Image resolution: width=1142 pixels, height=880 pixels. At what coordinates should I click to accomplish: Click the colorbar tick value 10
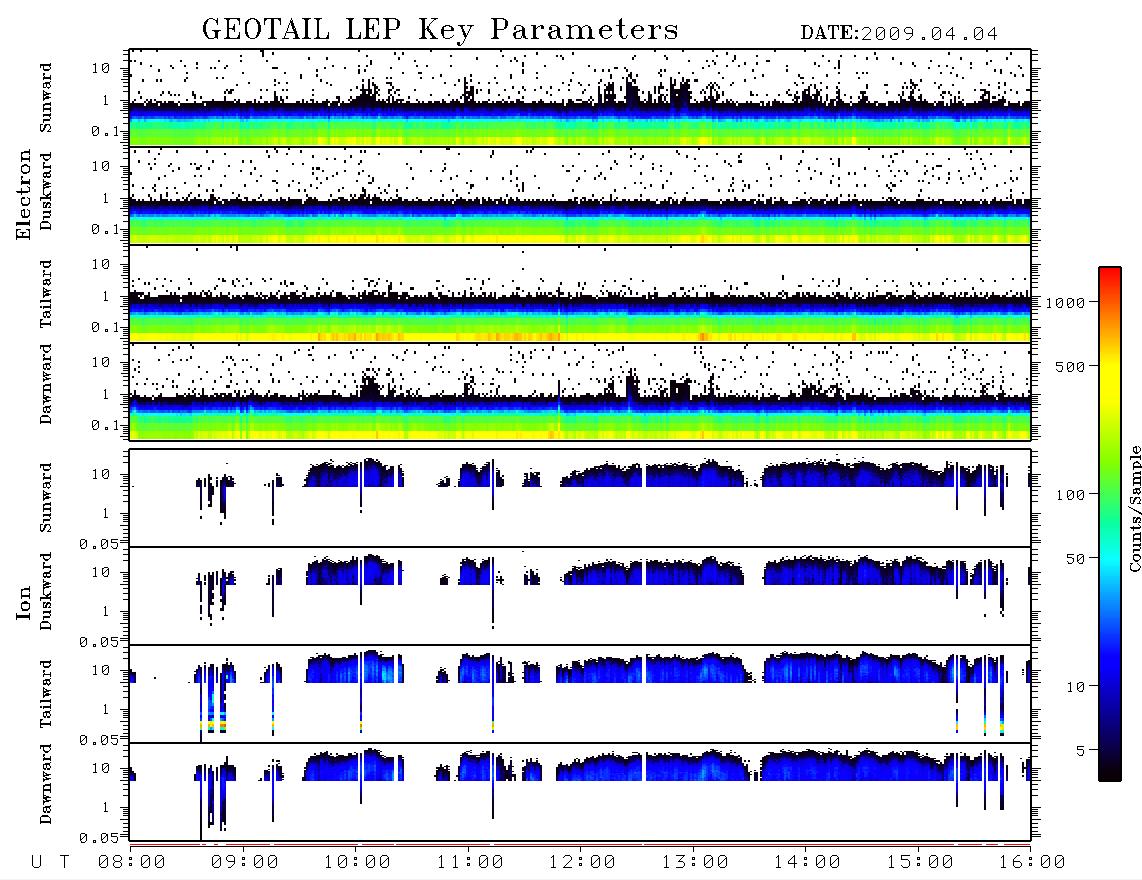1076,687
